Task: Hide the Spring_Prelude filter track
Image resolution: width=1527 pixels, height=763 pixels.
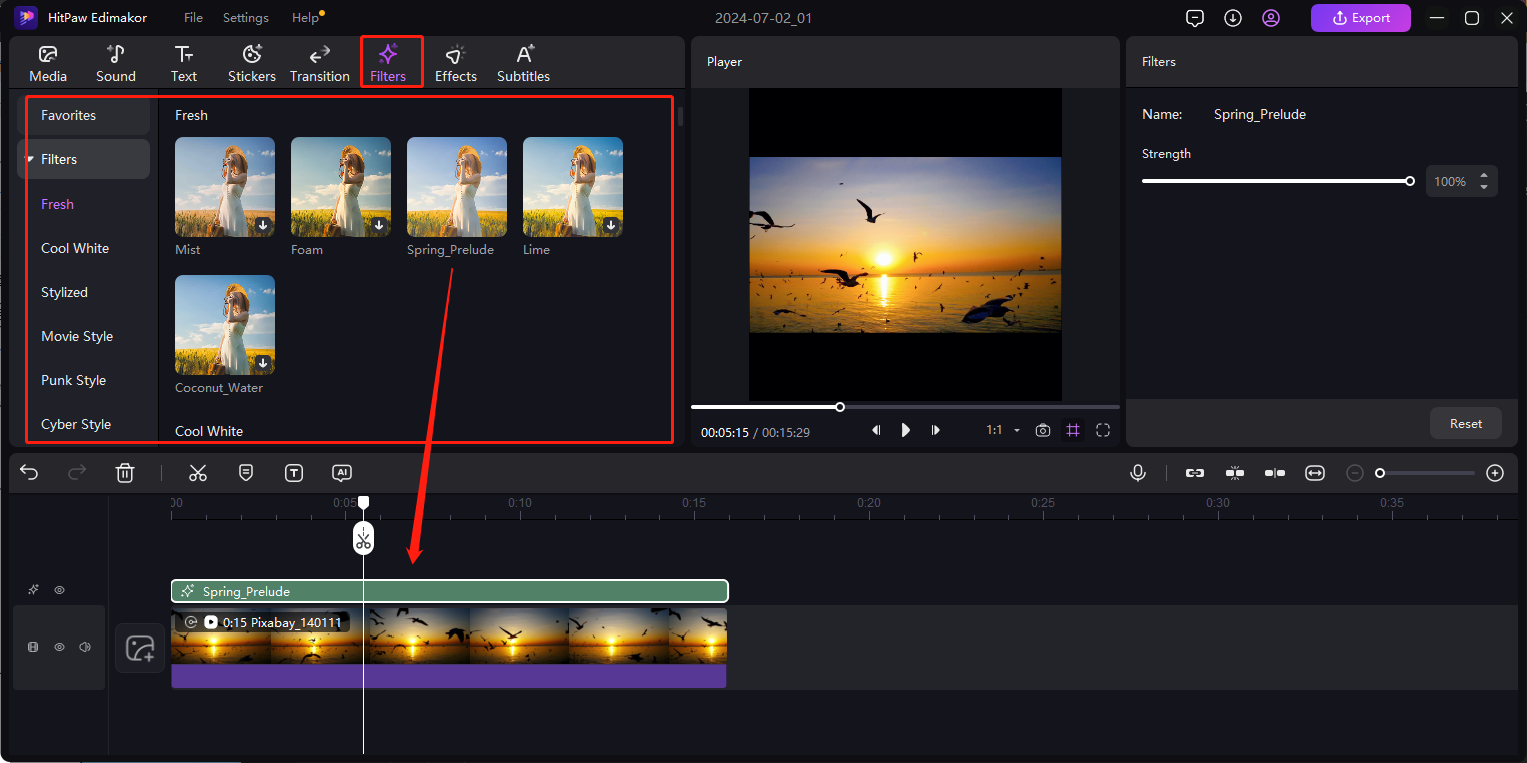Action: click(59, 590)
